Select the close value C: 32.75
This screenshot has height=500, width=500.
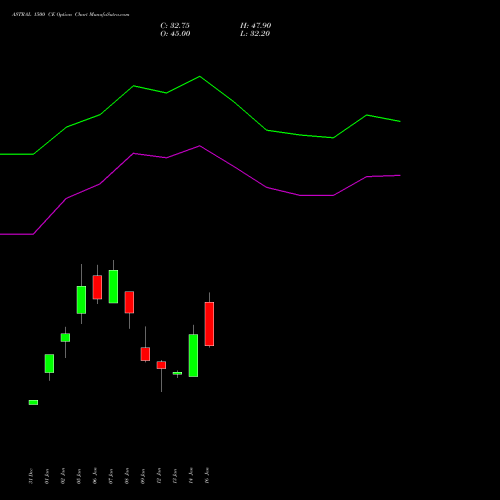[175, 26]
